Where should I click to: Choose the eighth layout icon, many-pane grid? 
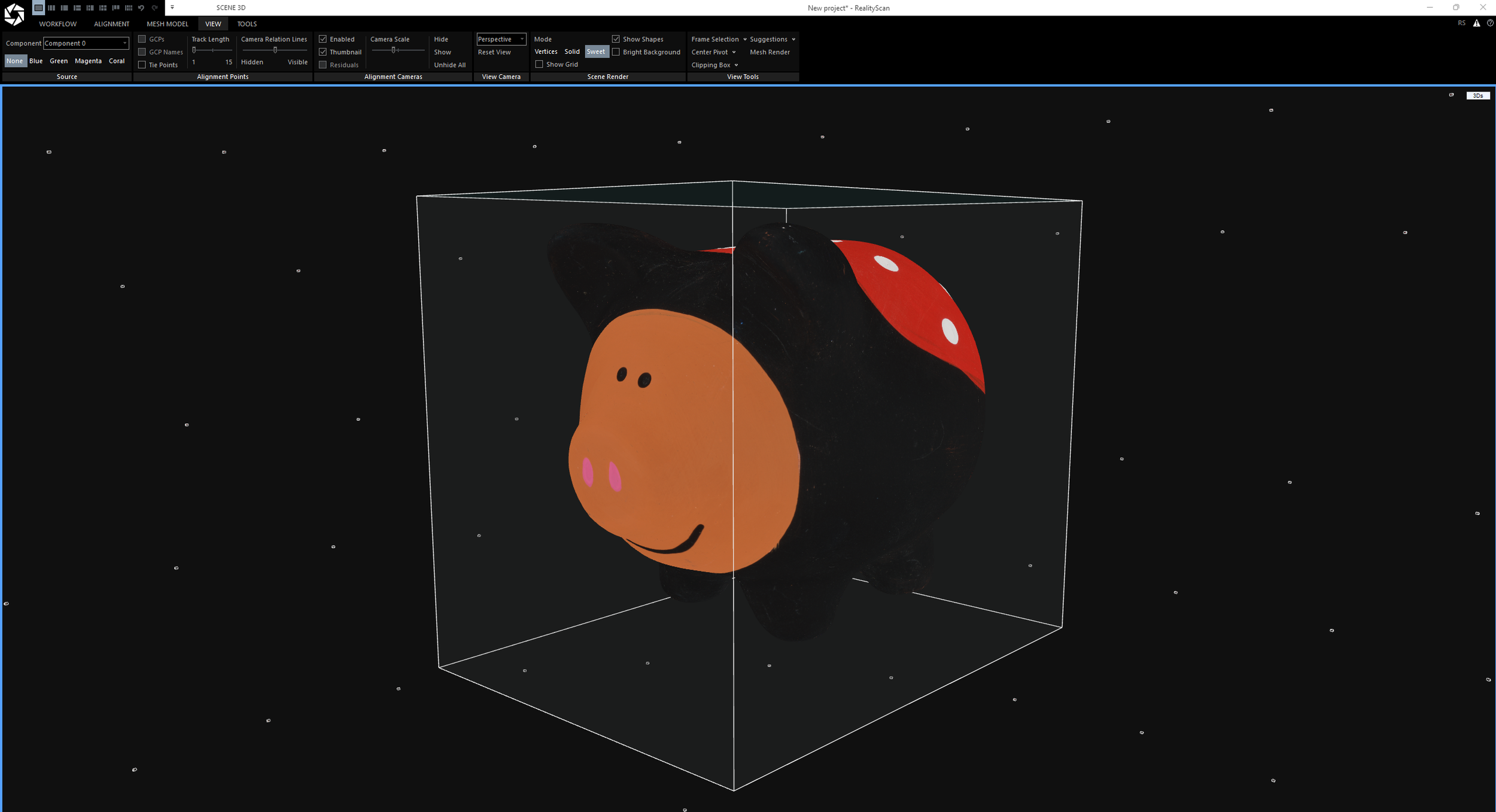[129, 8]
